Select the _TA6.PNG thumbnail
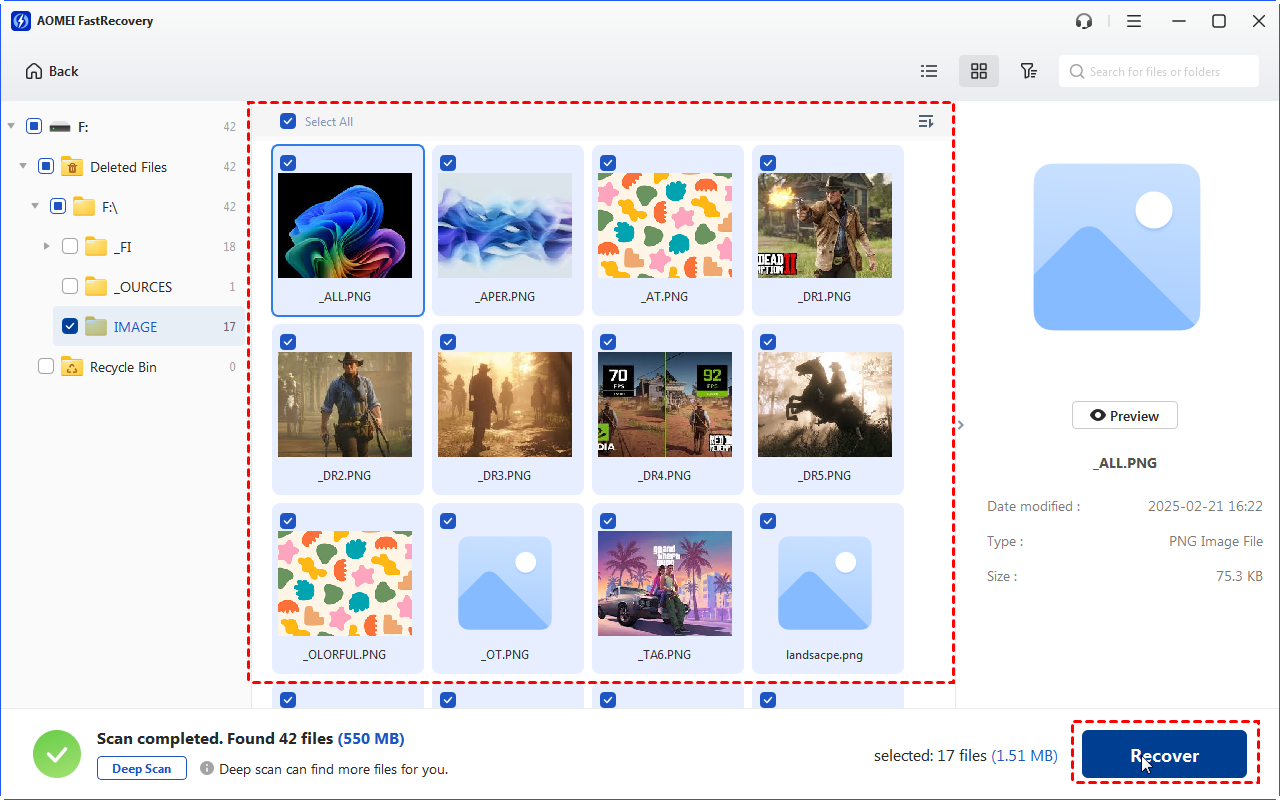The image size is (1280, 800). click(665, 583)
